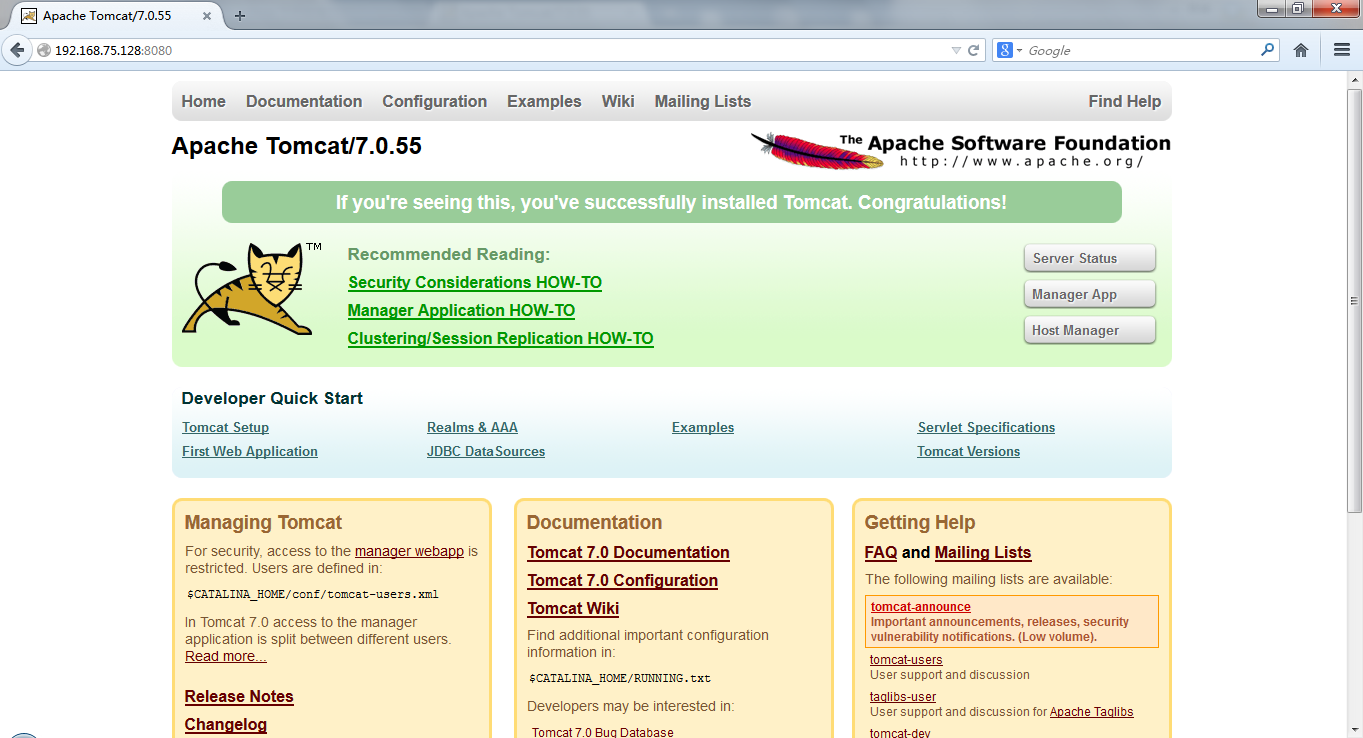
Task: Open Clustering/Session Replication HOW-TO link
Action: (501, 338)
